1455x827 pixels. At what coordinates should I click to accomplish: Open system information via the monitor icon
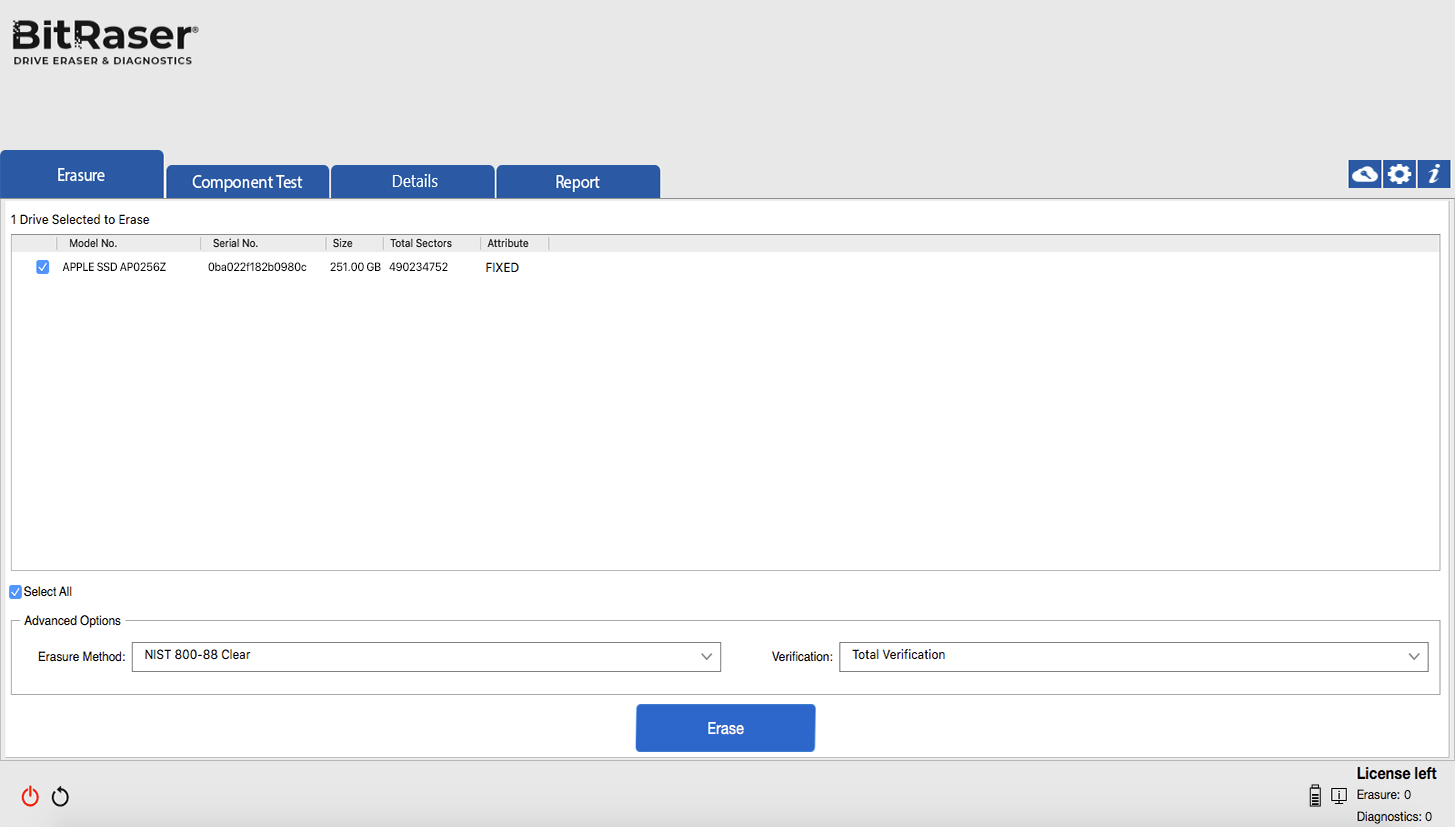coord(1338,795)
